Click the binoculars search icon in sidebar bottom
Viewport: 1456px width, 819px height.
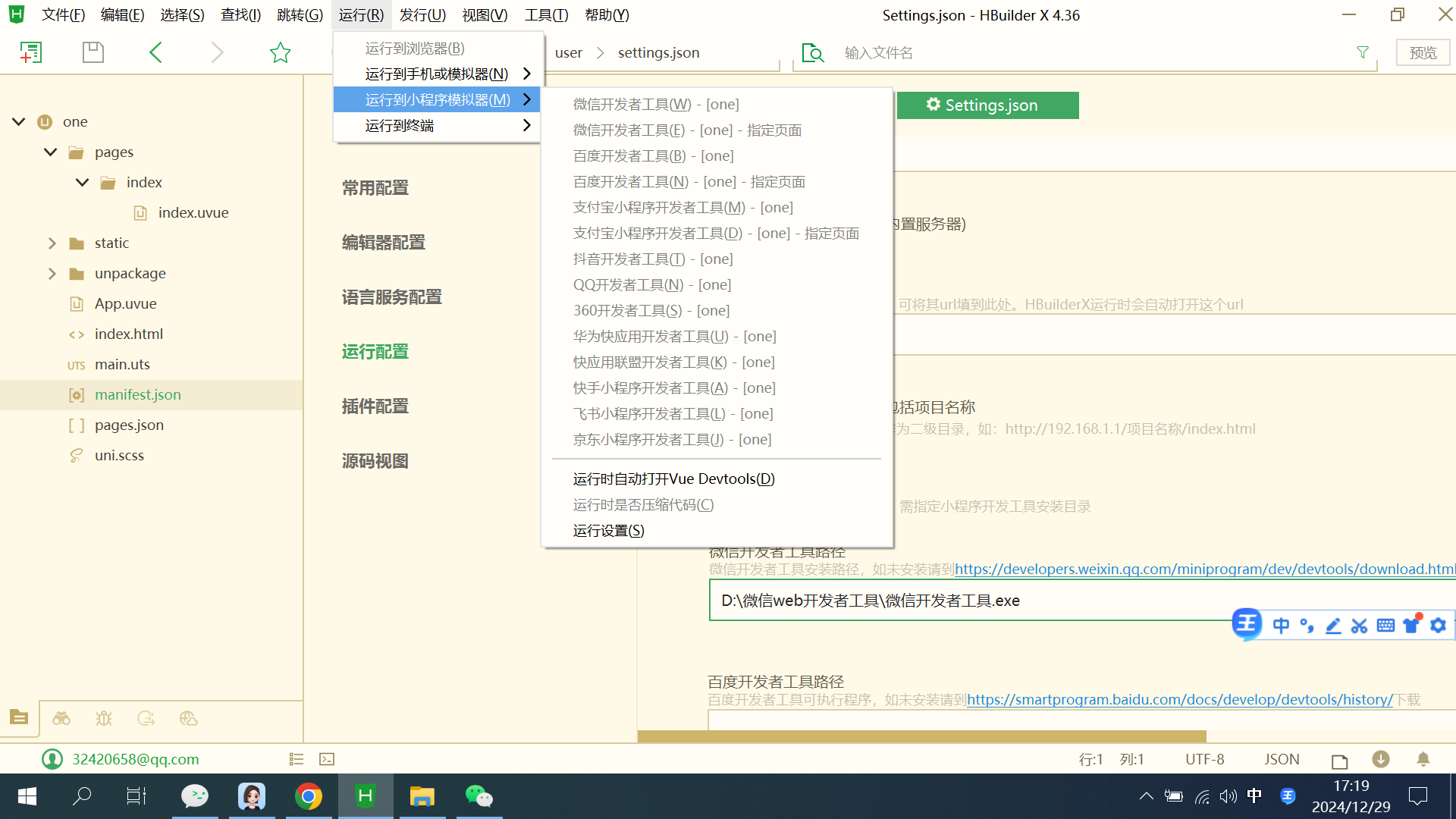pyautogui.click(x=61, y=718)
